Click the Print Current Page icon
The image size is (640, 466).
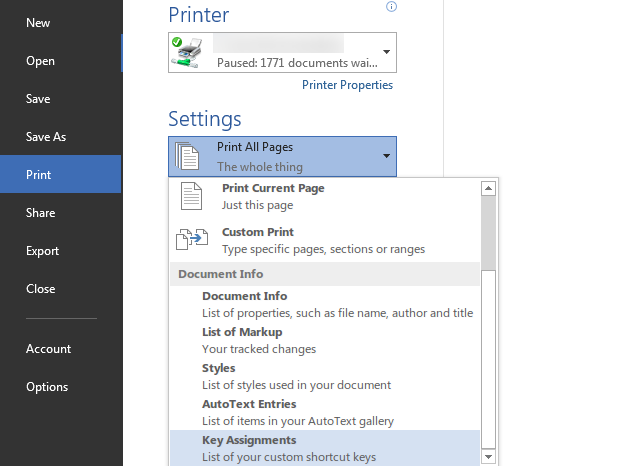coord(191,196)
